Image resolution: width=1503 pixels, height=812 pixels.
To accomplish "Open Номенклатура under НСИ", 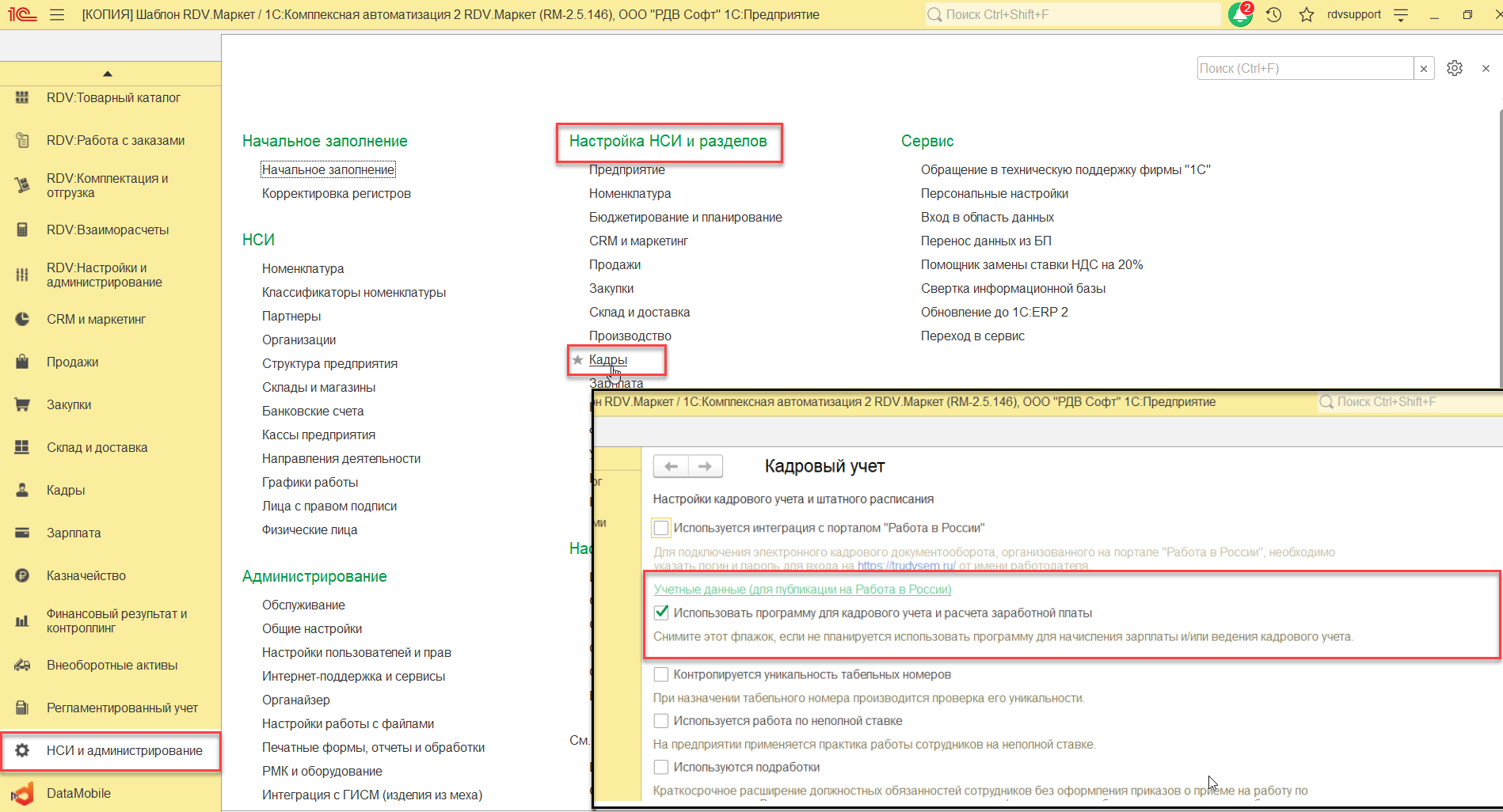I will click(303, 268).
